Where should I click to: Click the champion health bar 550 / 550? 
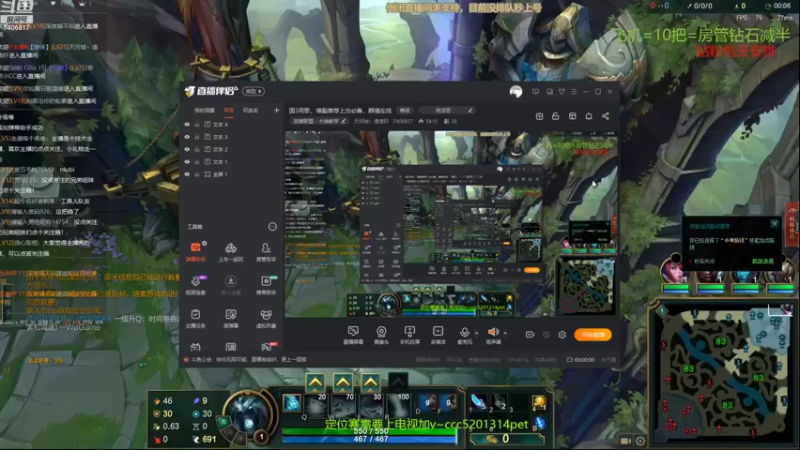tap(370, 431)
